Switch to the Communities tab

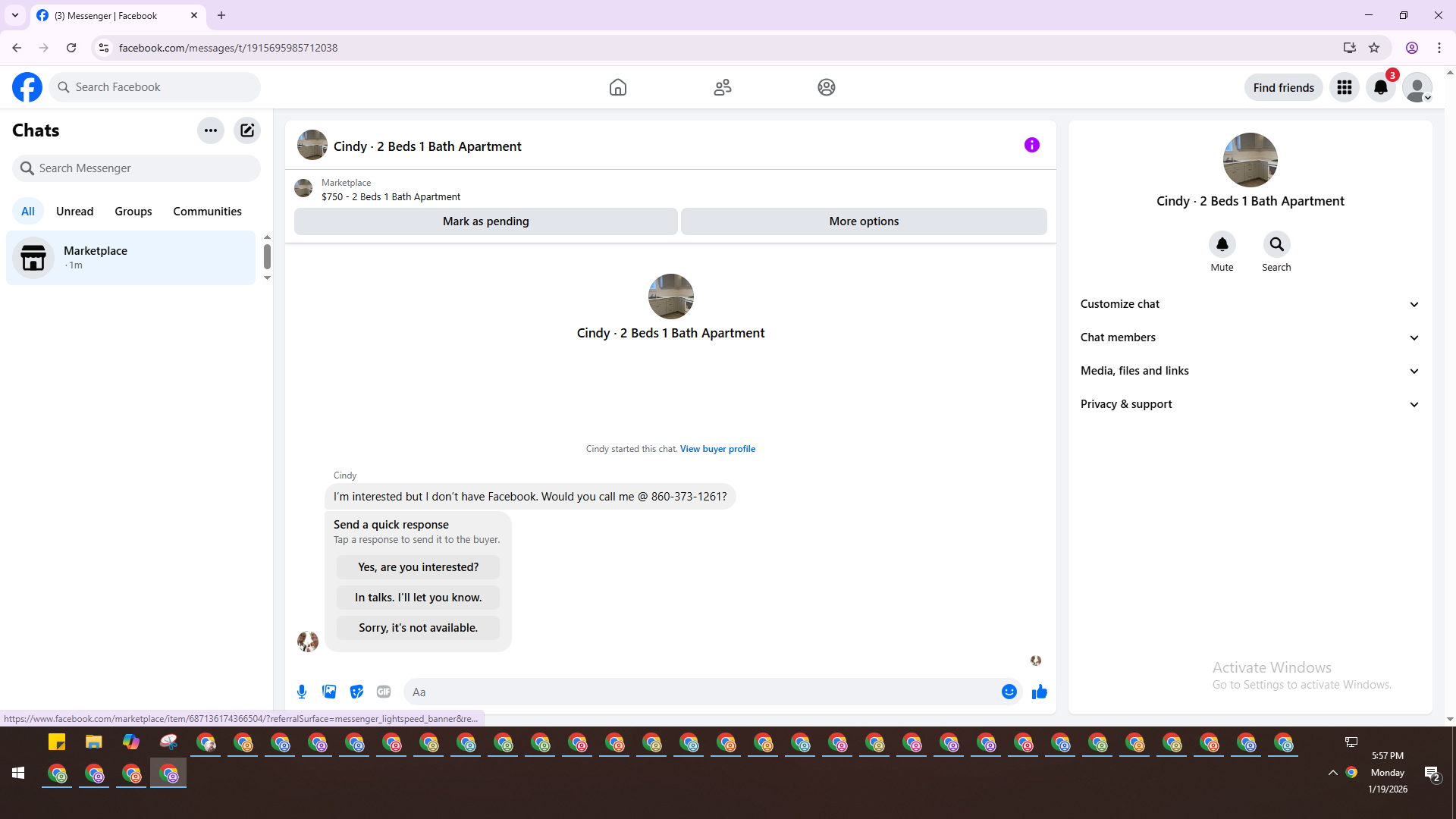207,212
